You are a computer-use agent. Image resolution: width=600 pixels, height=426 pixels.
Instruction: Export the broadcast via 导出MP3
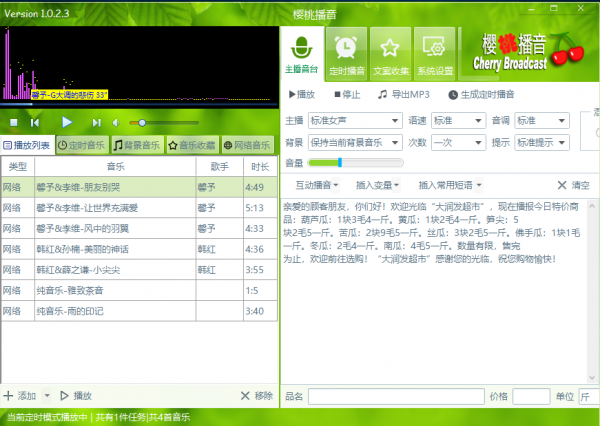click(404, 95)
